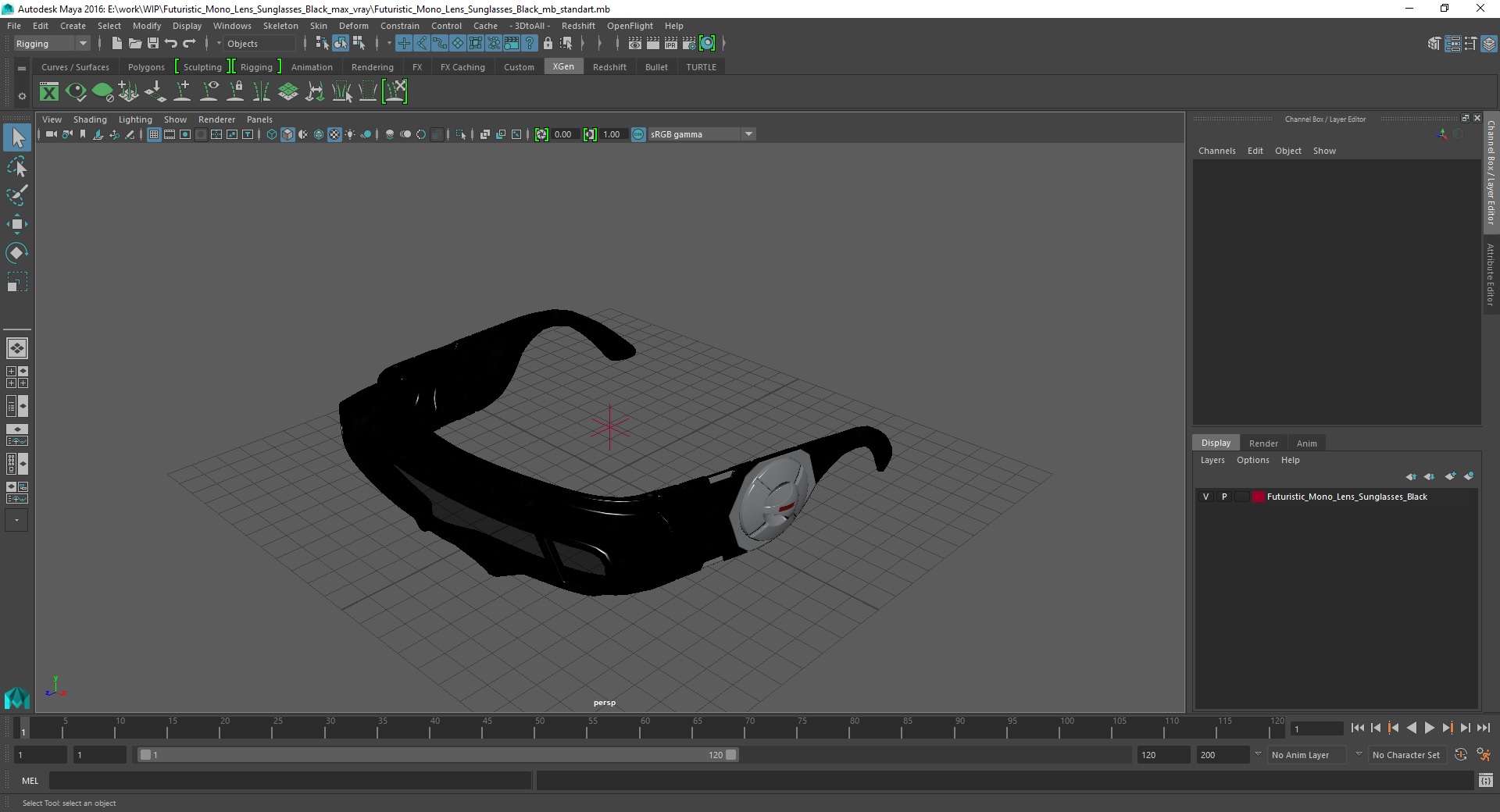Open the Rigging menu set dropdown
The height and width of the screenshot is (812, 1500).
click(x=52, y=44)
